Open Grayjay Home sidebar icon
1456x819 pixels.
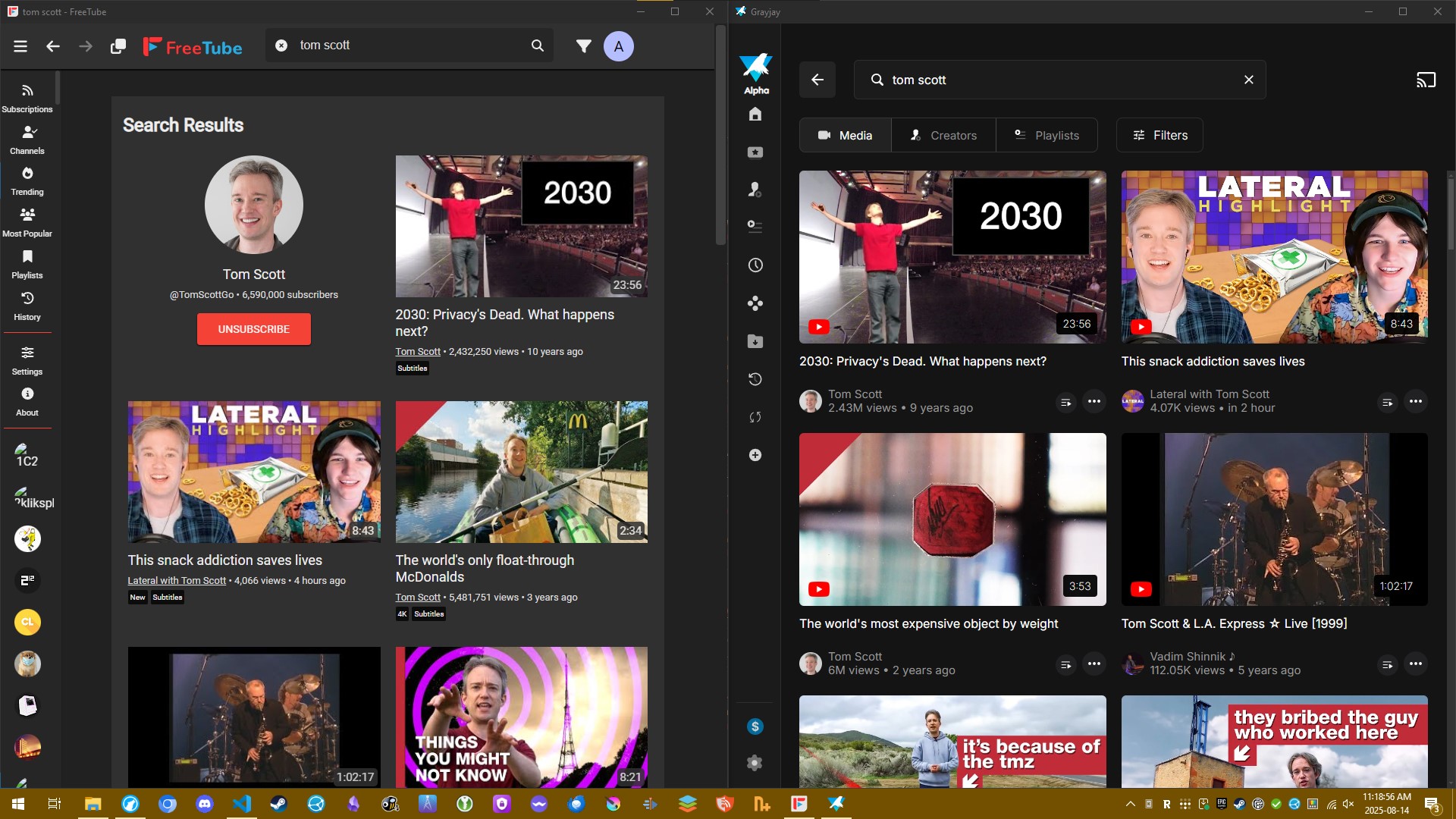755,115
